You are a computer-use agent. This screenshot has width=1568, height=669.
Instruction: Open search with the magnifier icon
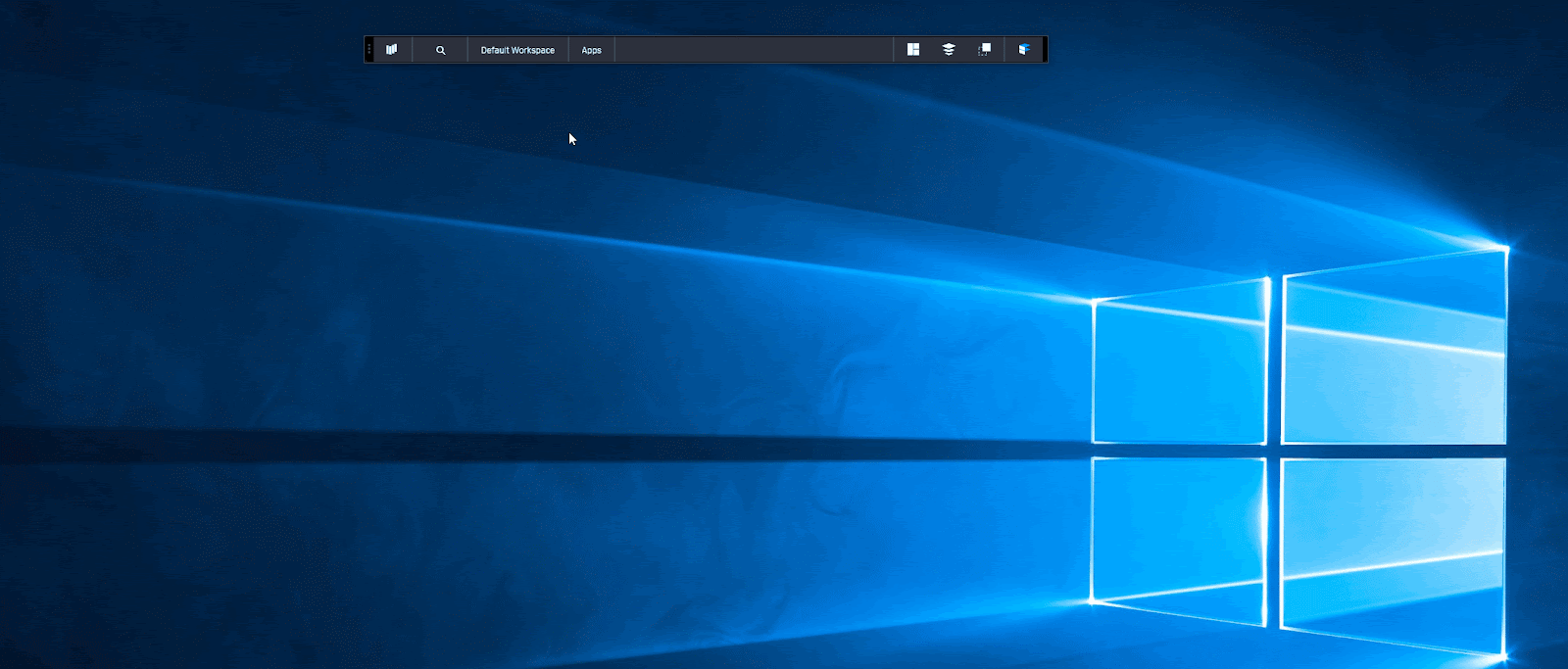tap(441, 50)
